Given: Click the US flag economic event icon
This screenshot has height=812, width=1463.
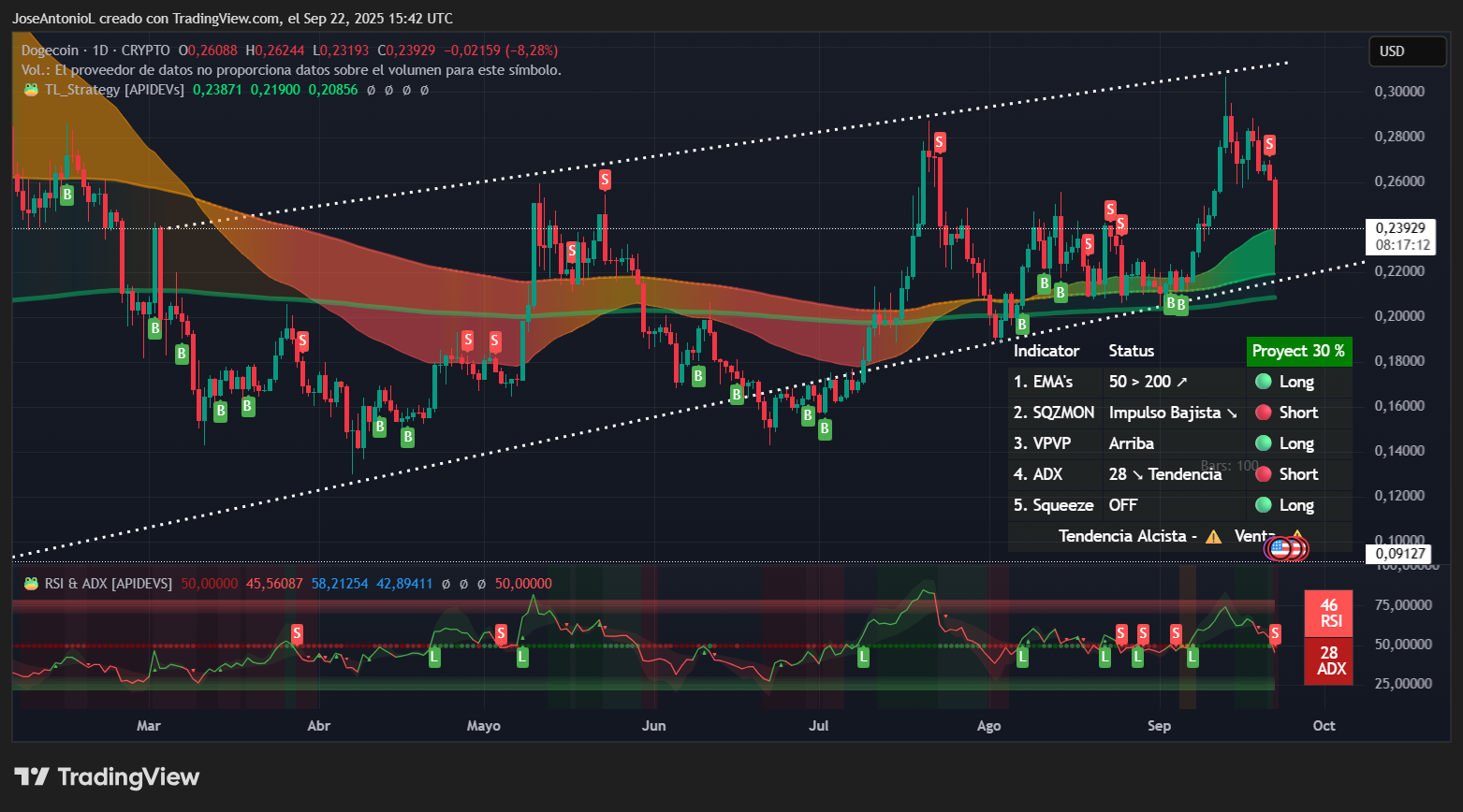Looking at the screenshot, I should coord(1280,549).
